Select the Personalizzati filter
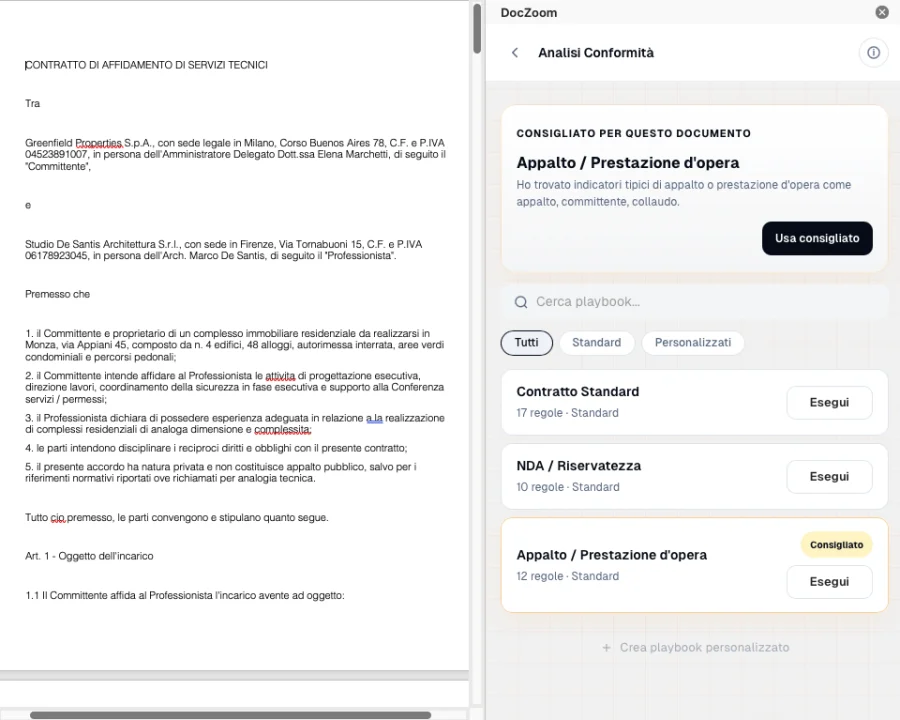 693,343
